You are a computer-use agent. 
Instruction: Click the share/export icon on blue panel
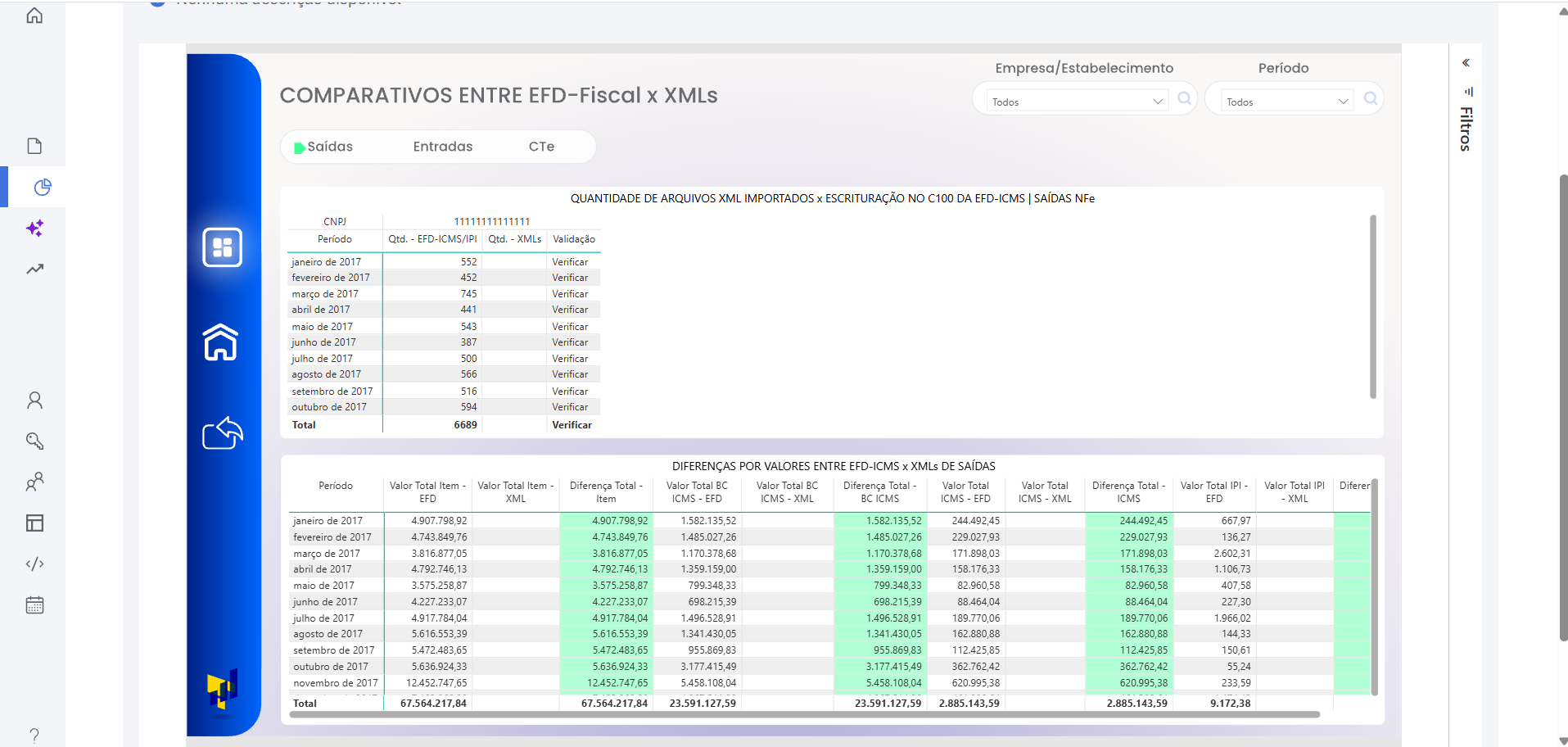[222, 432]
